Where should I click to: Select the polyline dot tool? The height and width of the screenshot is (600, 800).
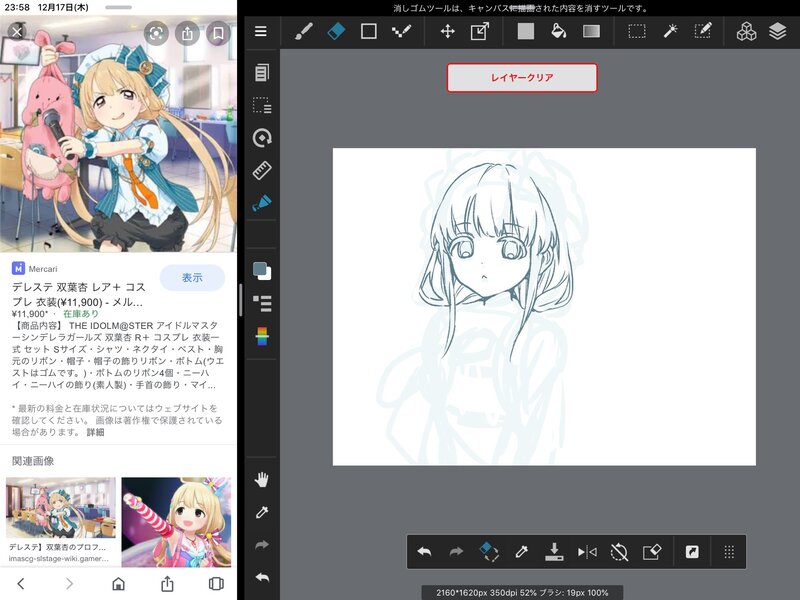401,31
